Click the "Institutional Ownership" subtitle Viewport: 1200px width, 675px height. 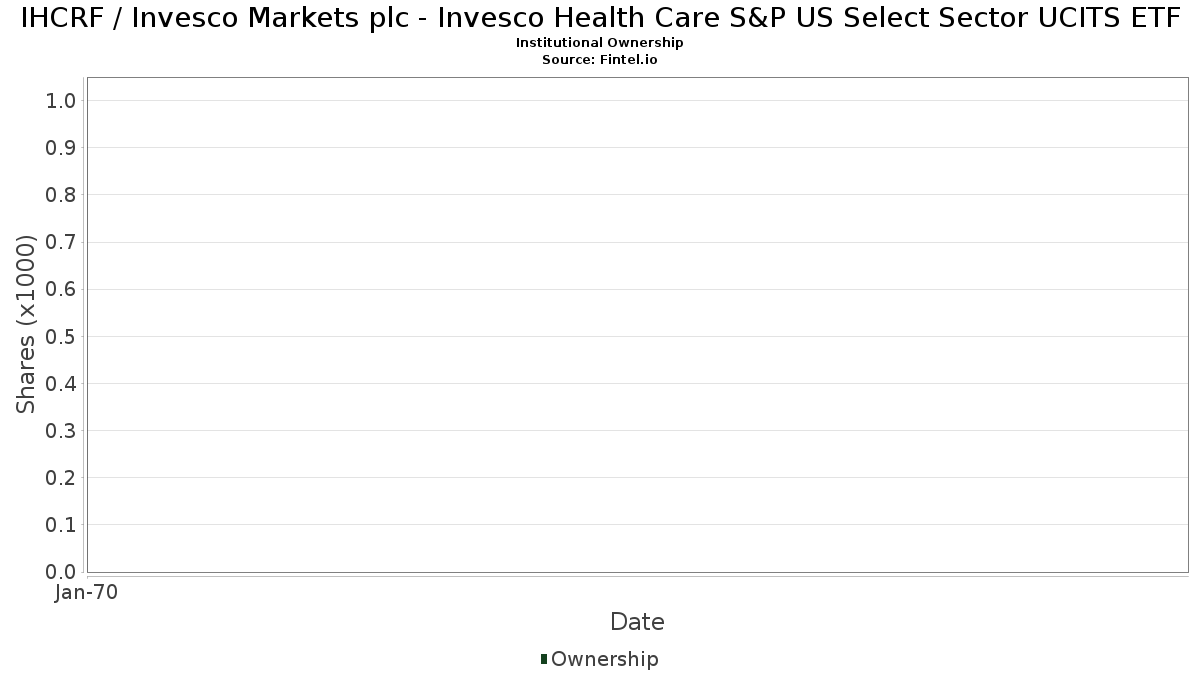599,43
